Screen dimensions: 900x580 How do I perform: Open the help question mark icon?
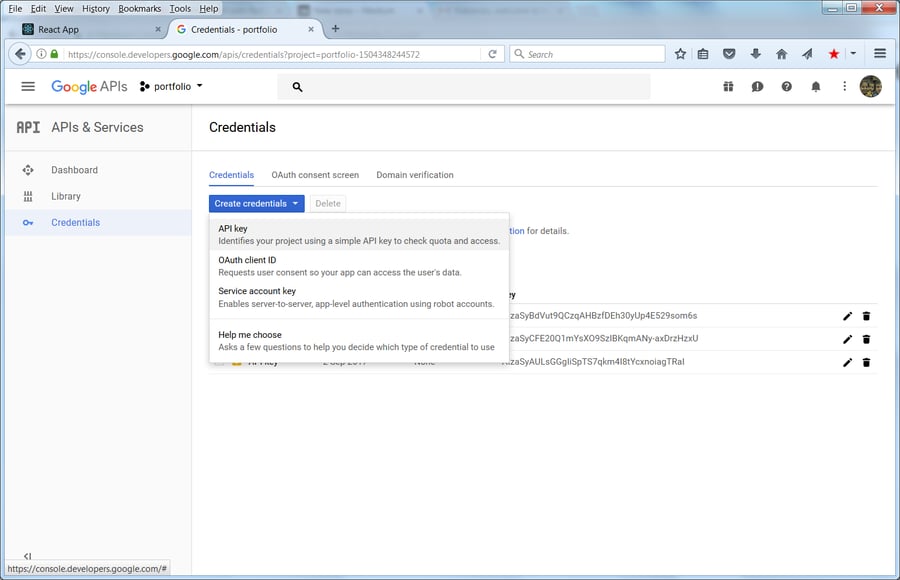click(787, 87)
